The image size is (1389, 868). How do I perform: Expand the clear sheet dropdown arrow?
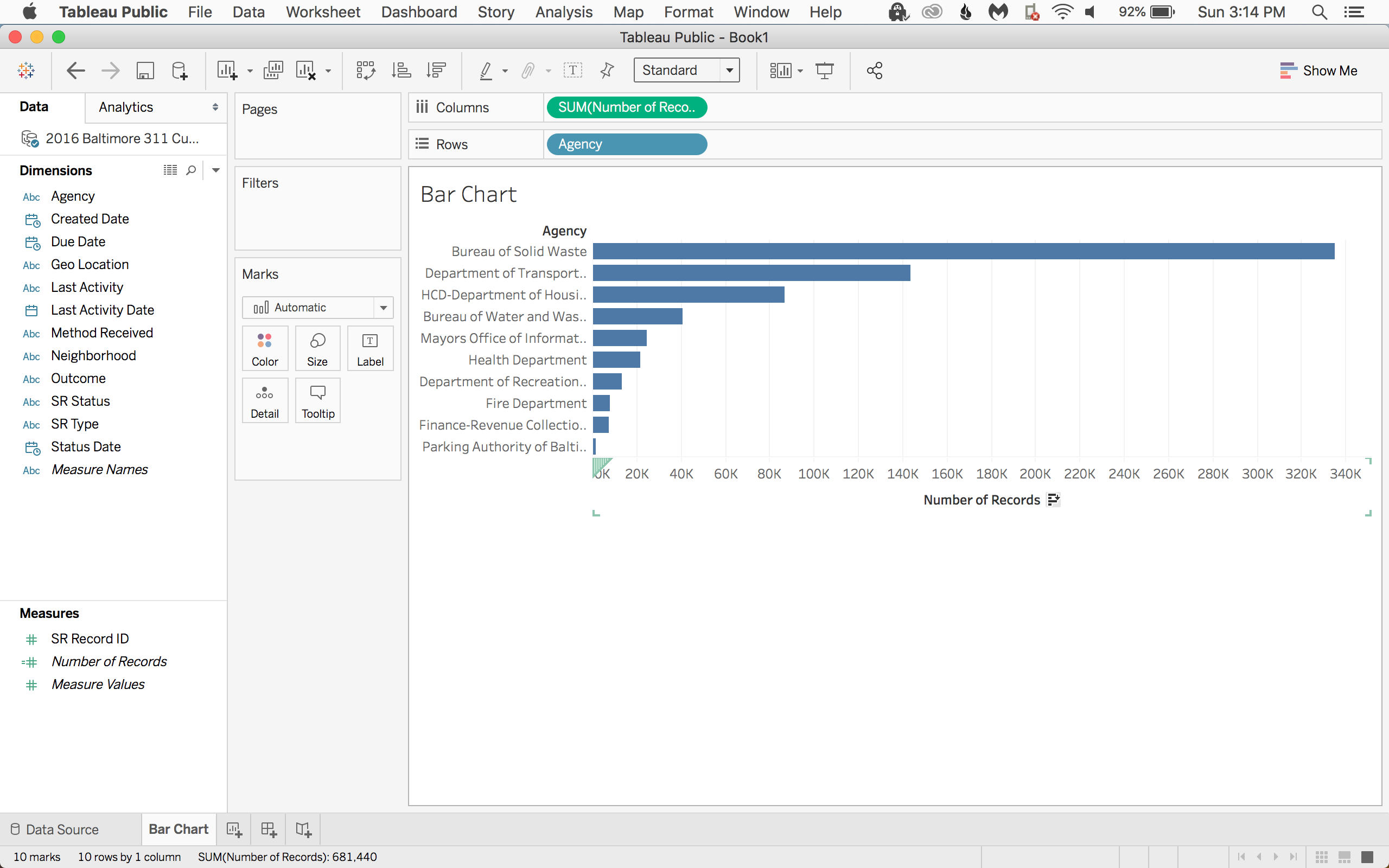pyautogui.click(x=328, y=71)
